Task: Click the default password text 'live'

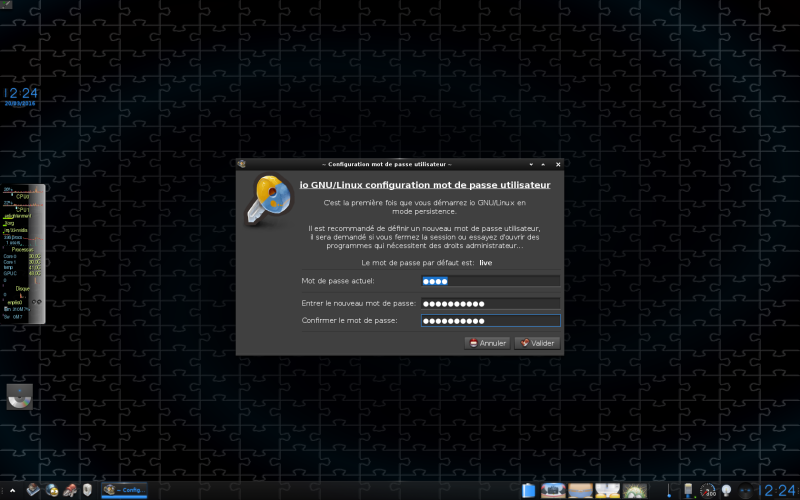Action: 486,263
